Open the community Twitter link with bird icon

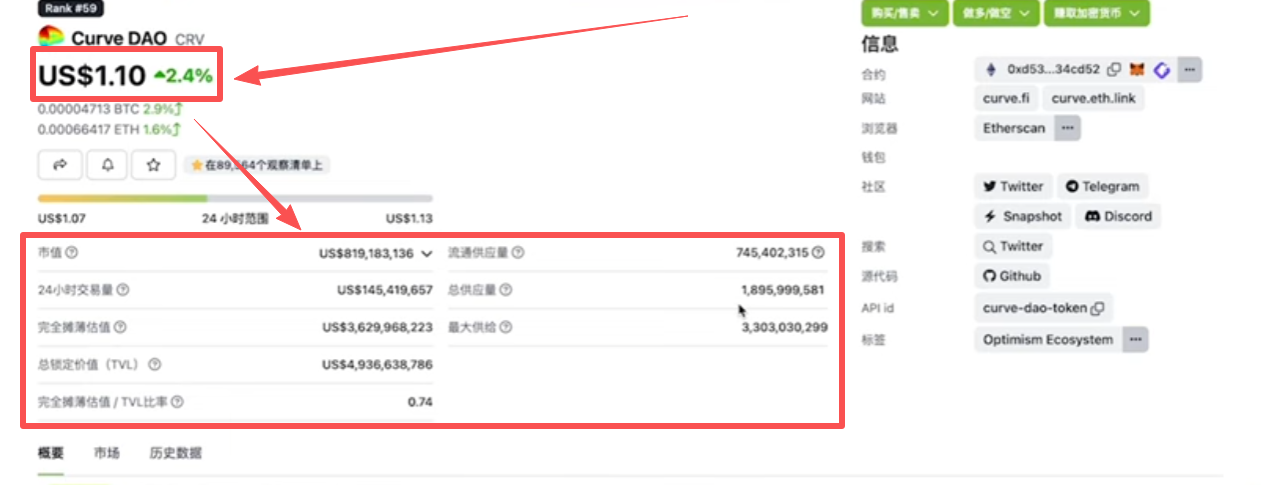[1013, 186]
